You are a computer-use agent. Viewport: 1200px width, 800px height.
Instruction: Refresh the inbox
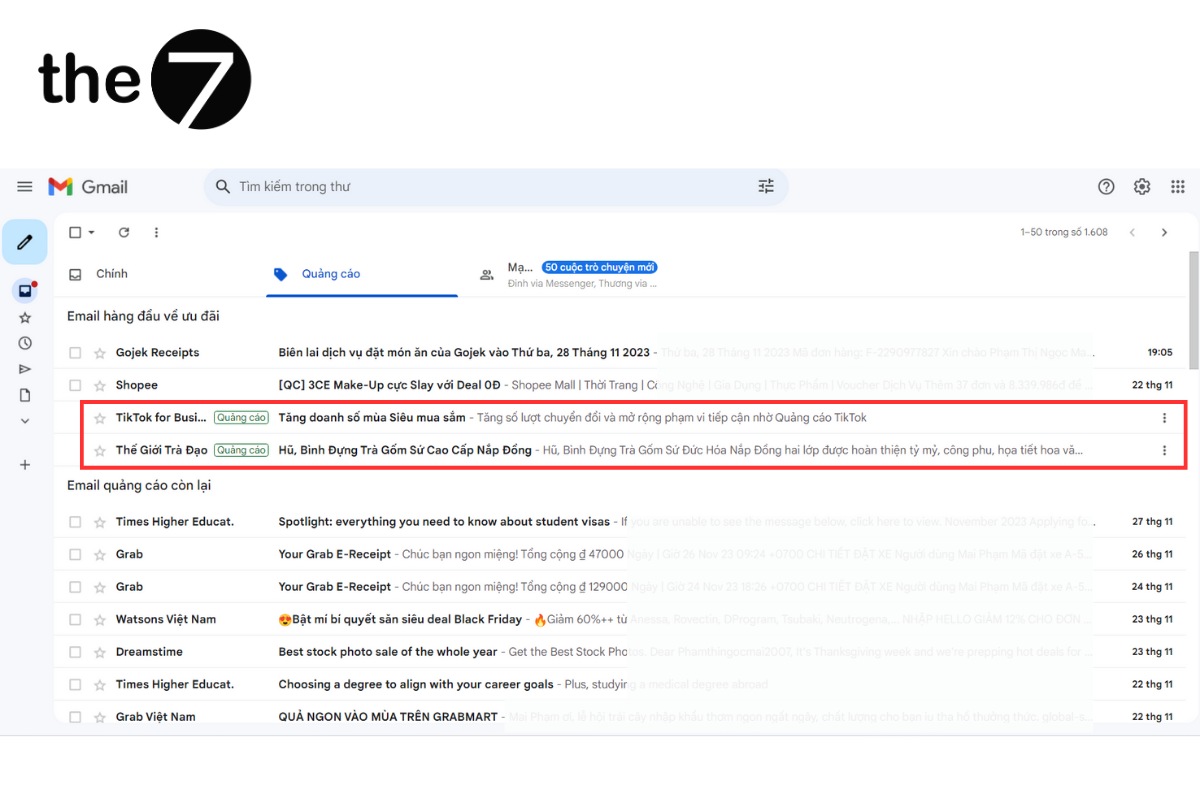tap(124, 232)
